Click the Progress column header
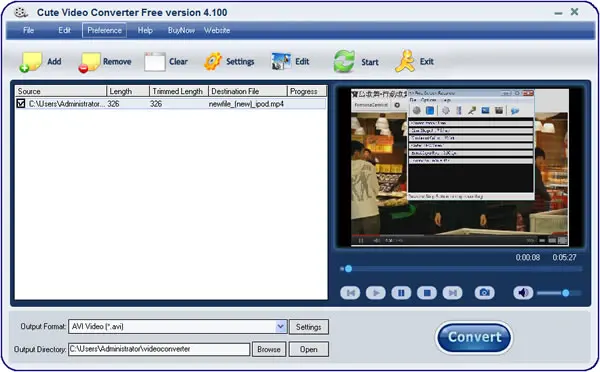This screenshot has height=372, width=600. click(307, 91)
